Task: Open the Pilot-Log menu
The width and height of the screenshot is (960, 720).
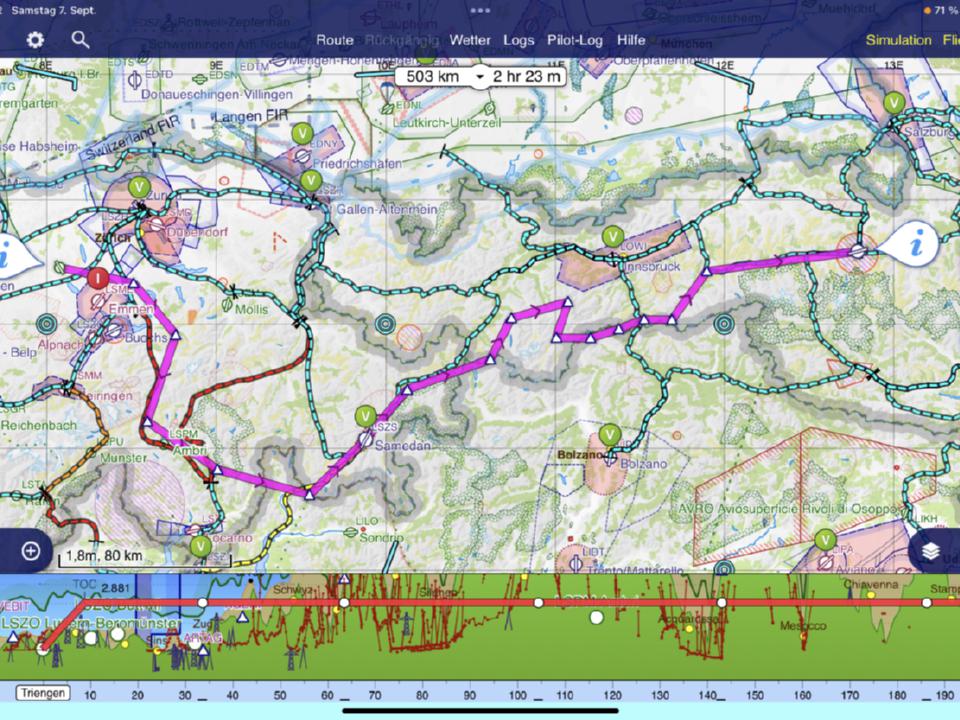Action: [575, 40]
